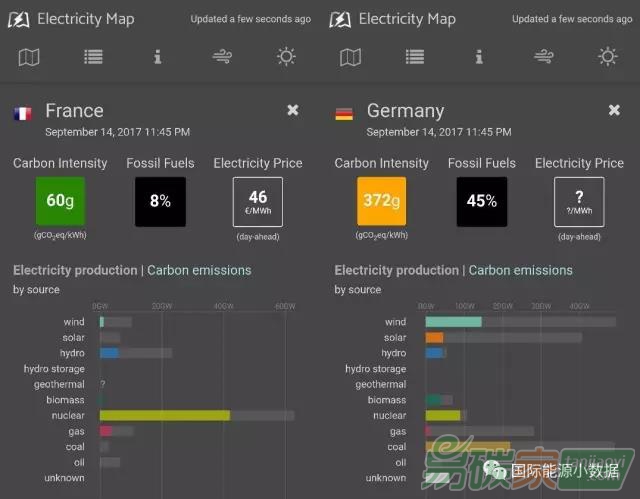Open map view in France panel
This screenshot has height=499, width=640.
click(x=29, y=57)
